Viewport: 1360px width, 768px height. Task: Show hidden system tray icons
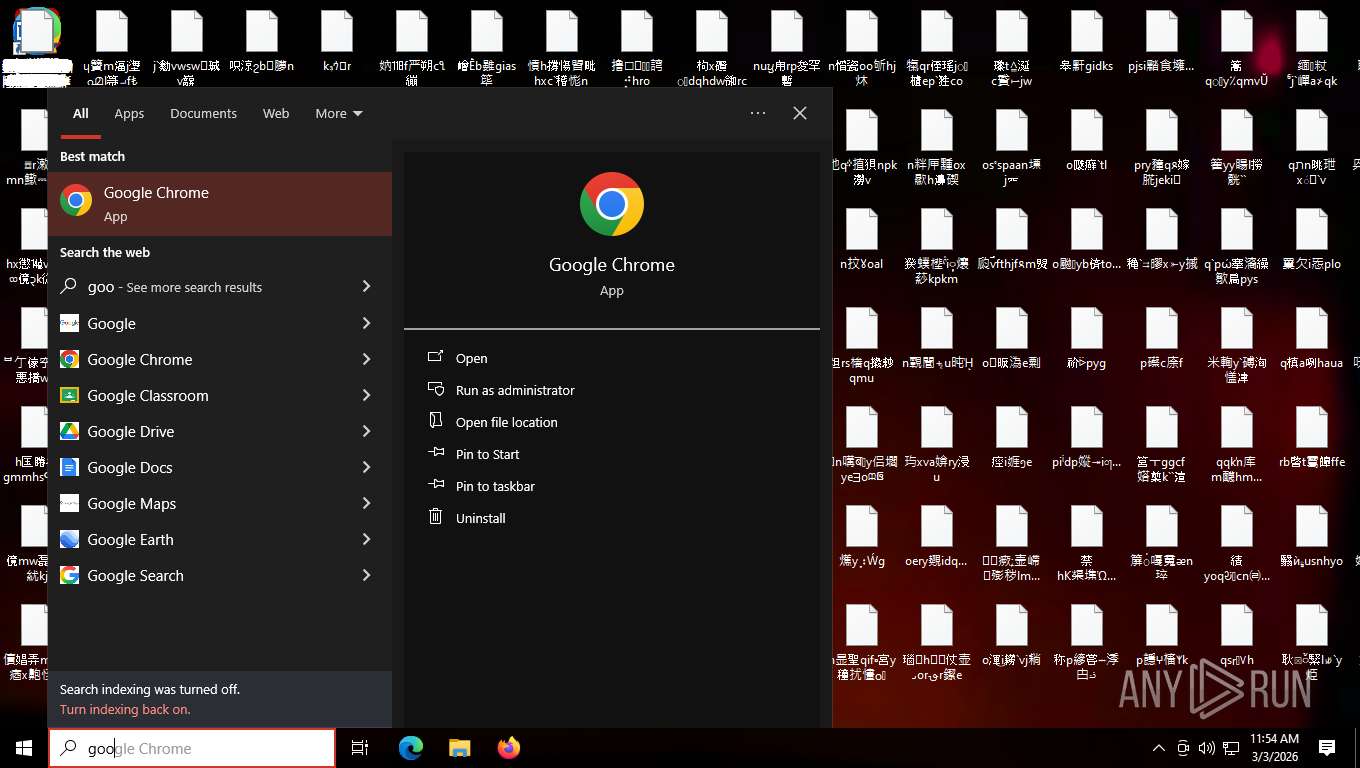[1159, 748]
